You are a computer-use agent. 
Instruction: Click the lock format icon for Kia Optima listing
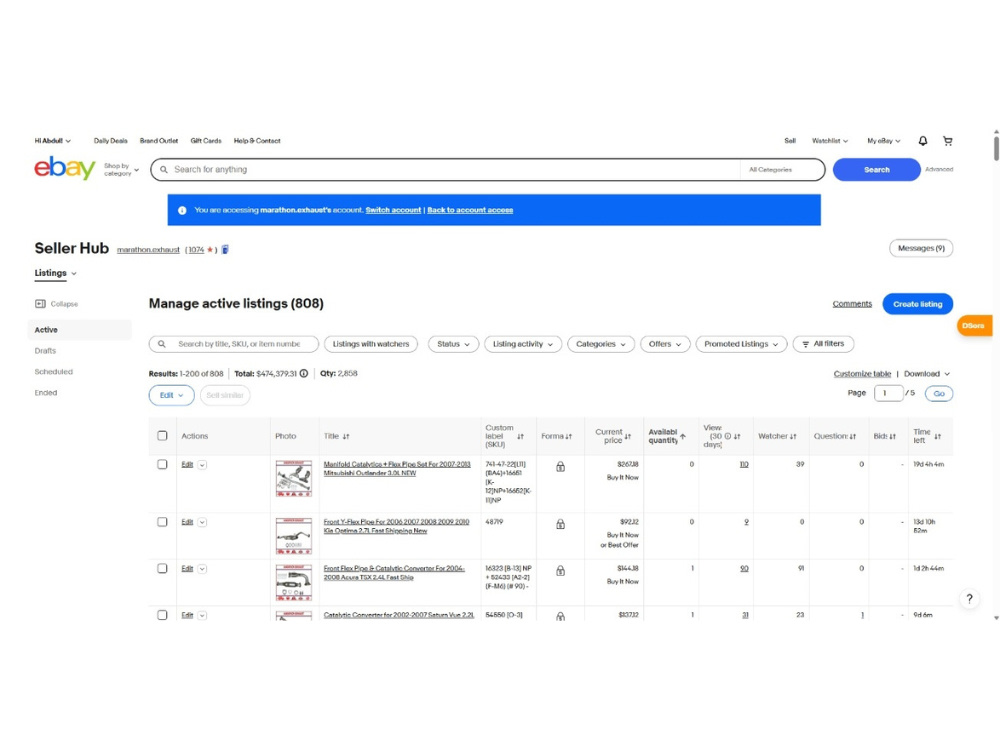pyautogui.click(x=560, y=524)
